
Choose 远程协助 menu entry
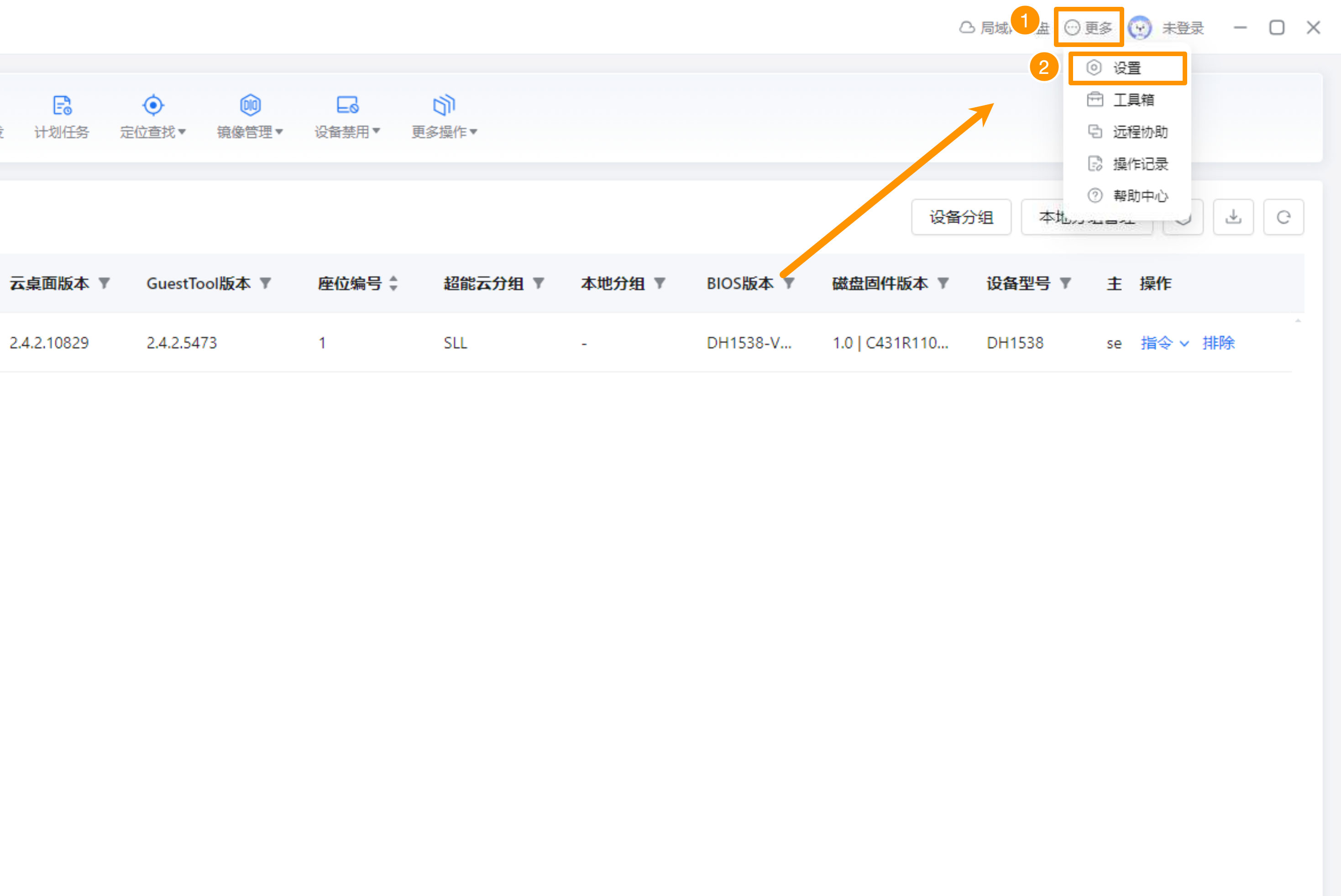click(x=1139, y=132)
